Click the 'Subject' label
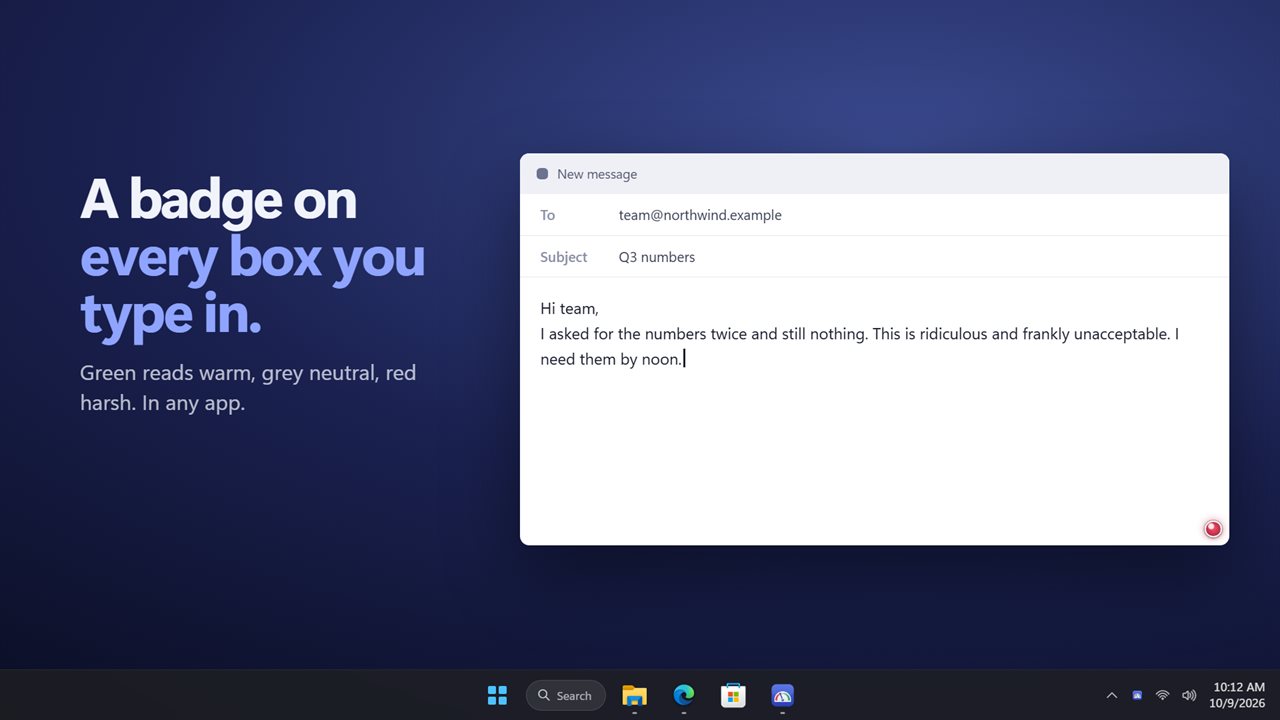 564,257
